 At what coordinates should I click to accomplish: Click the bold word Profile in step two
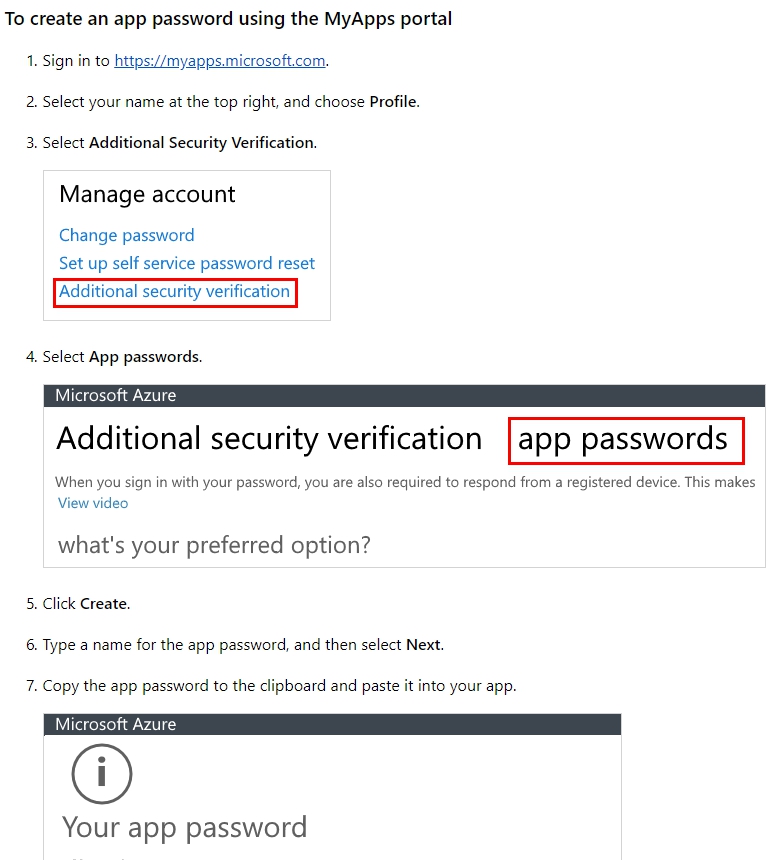(x=393, y=102)
